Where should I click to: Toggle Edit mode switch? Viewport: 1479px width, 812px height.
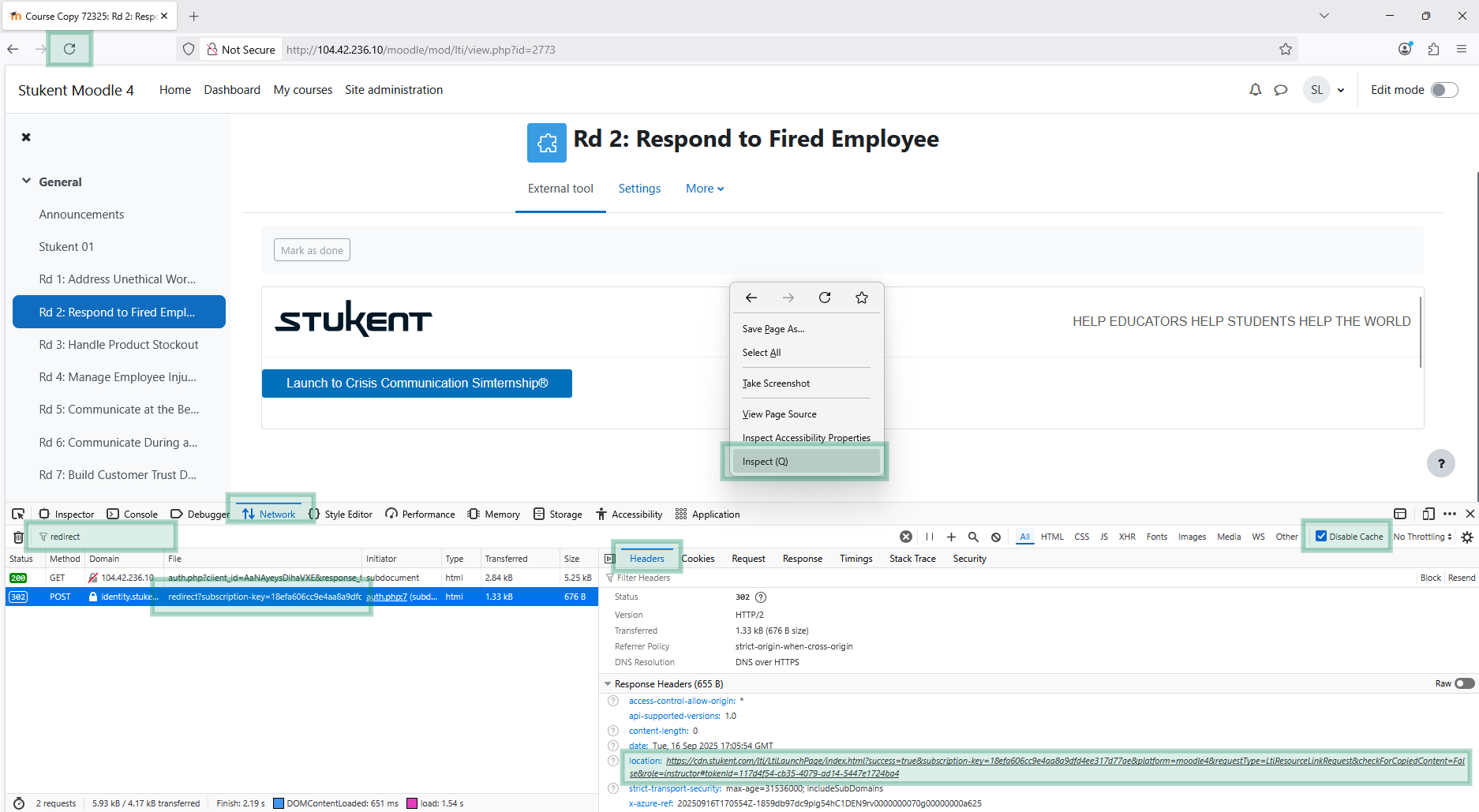pyautogui.click(x=1444, y=90)
